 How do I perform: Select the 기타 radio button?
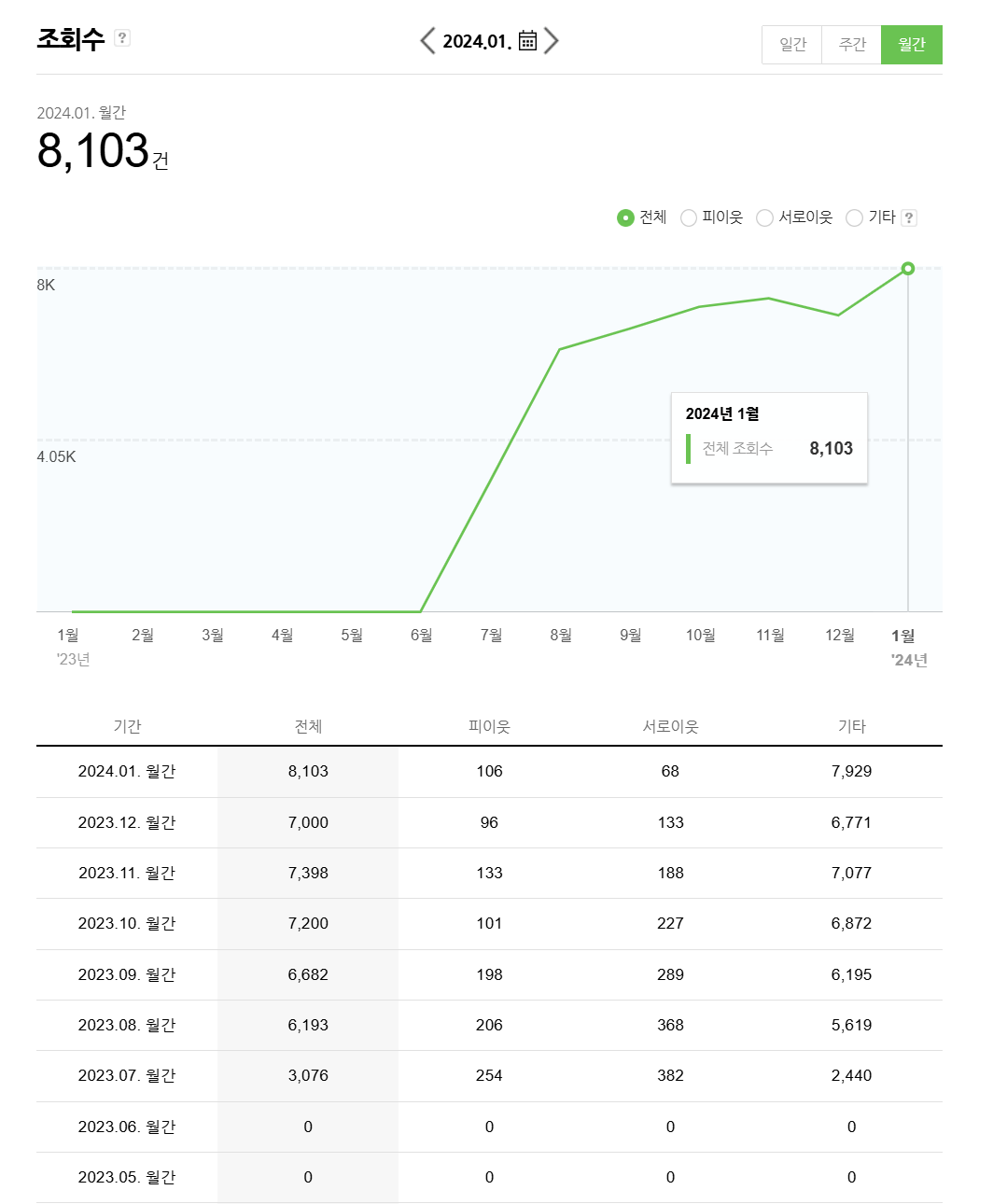(854, 217)
